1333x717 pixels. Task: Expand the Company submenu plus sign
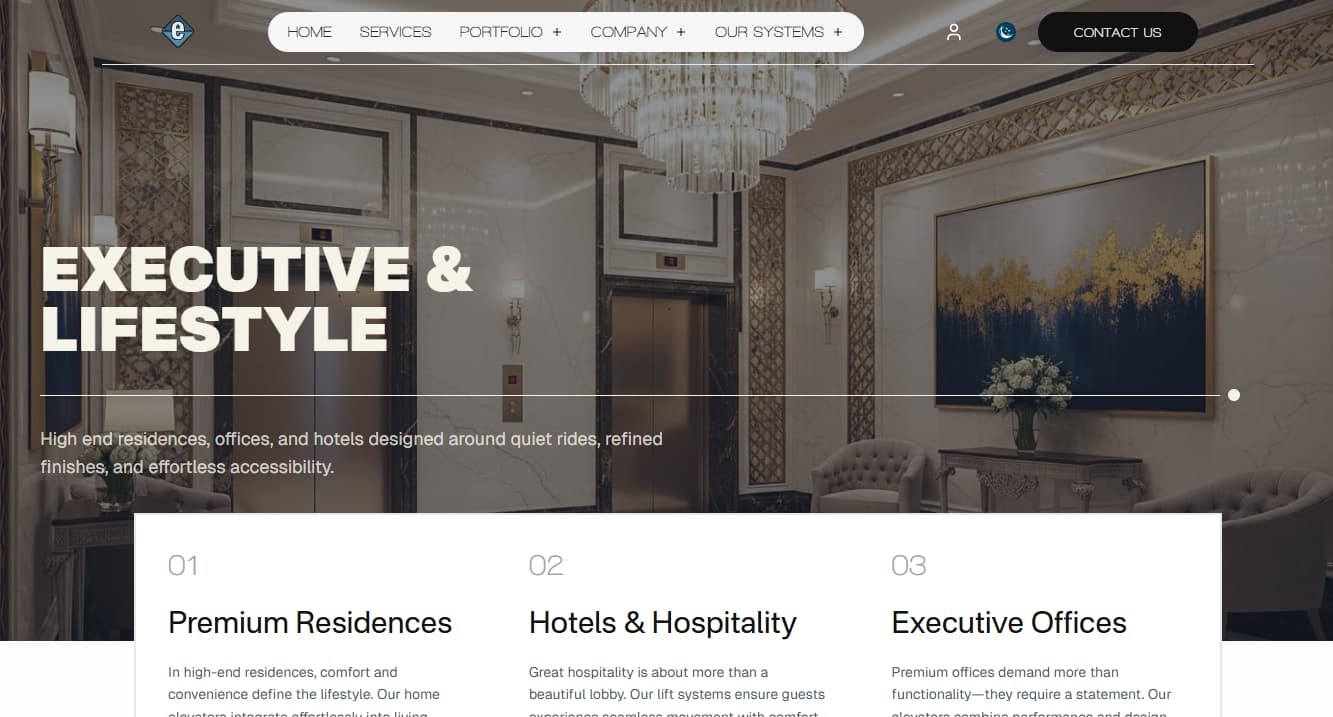tap(681, 32)
